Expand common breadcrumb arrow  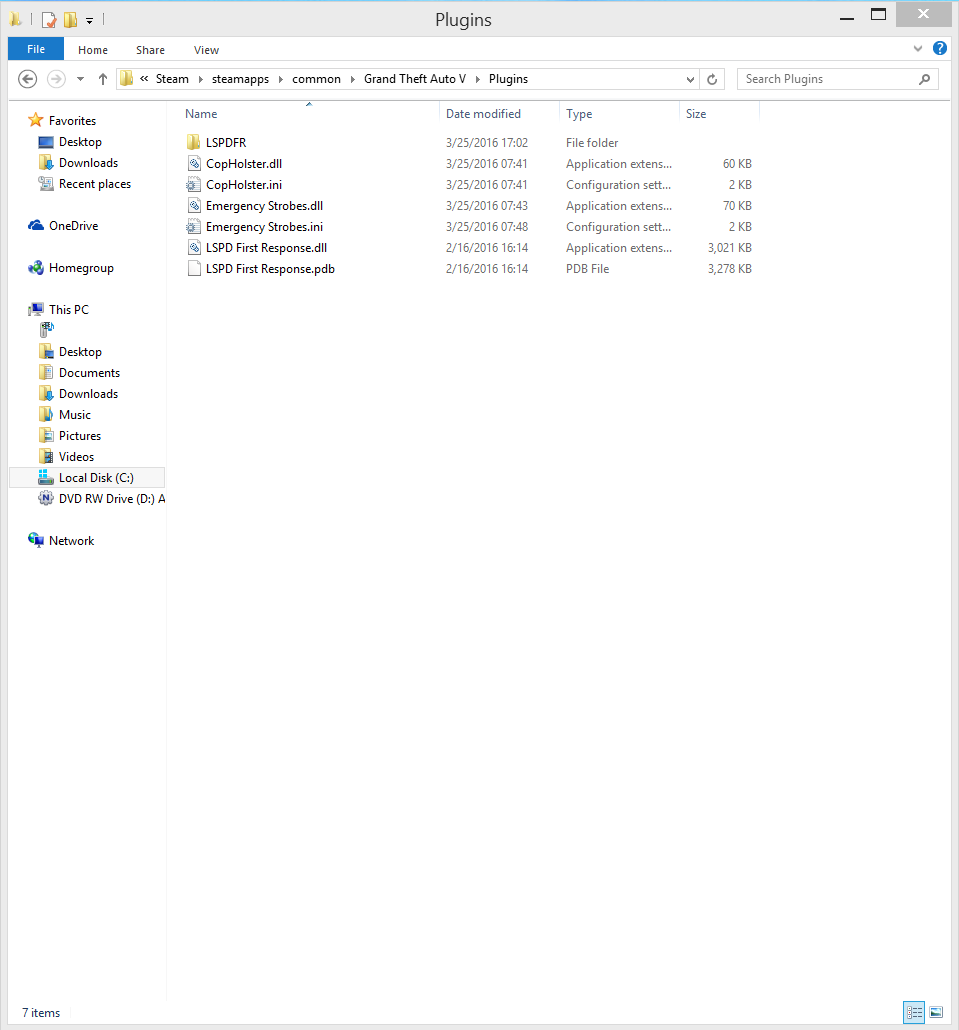click(x=353, y=79)
